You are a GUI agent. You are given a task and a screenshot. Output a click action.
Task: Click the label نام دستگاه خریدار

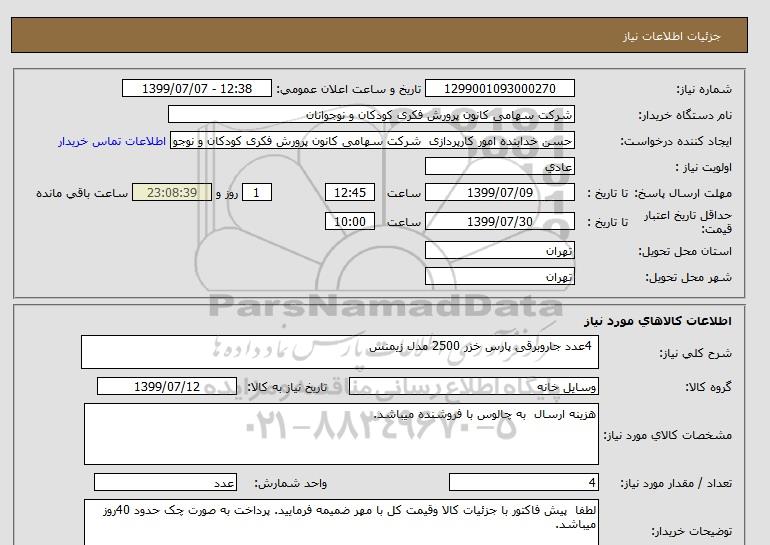[x=685, y=115]
